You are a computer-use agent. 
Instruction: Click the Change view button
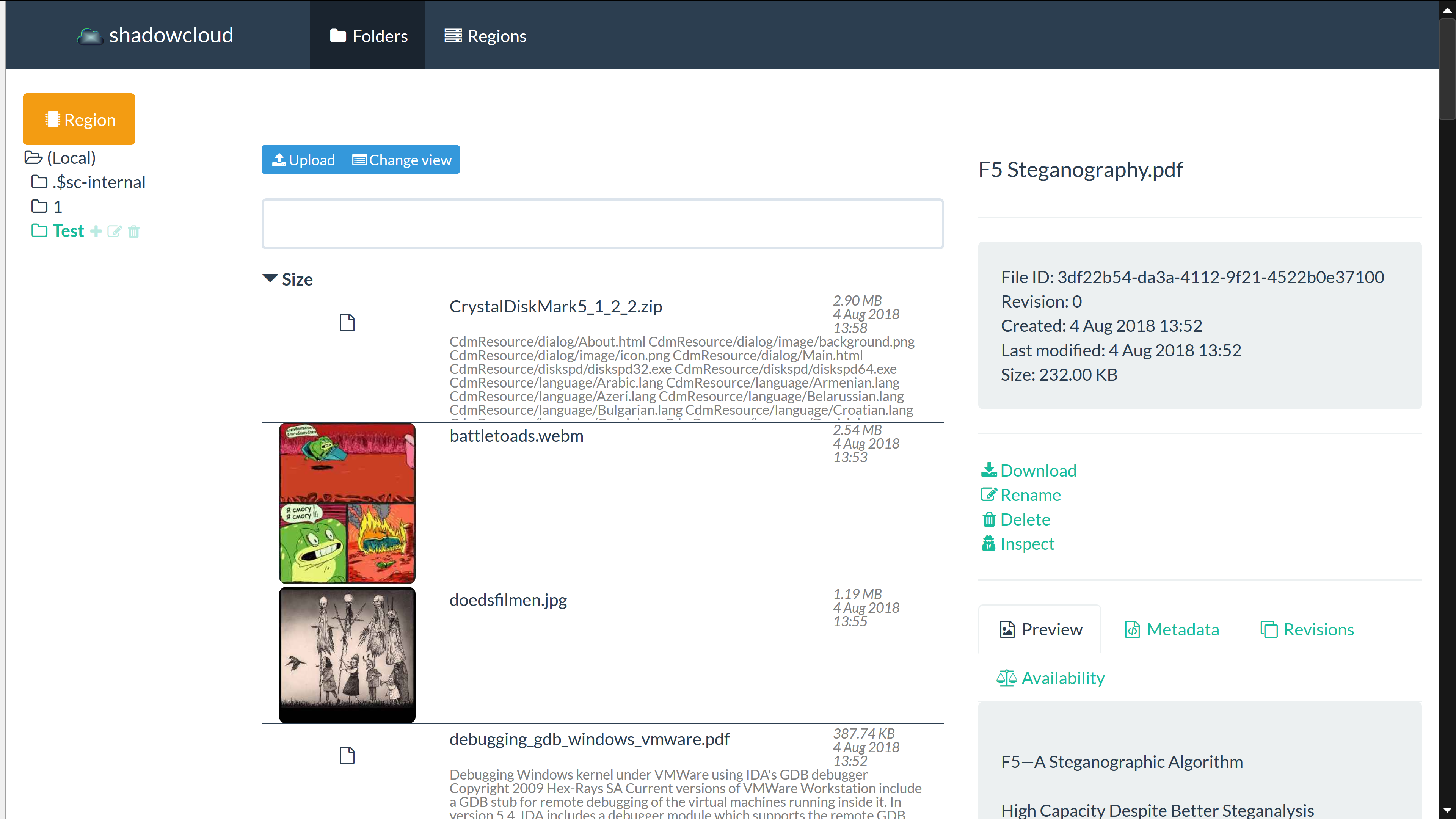click(402, 160)
